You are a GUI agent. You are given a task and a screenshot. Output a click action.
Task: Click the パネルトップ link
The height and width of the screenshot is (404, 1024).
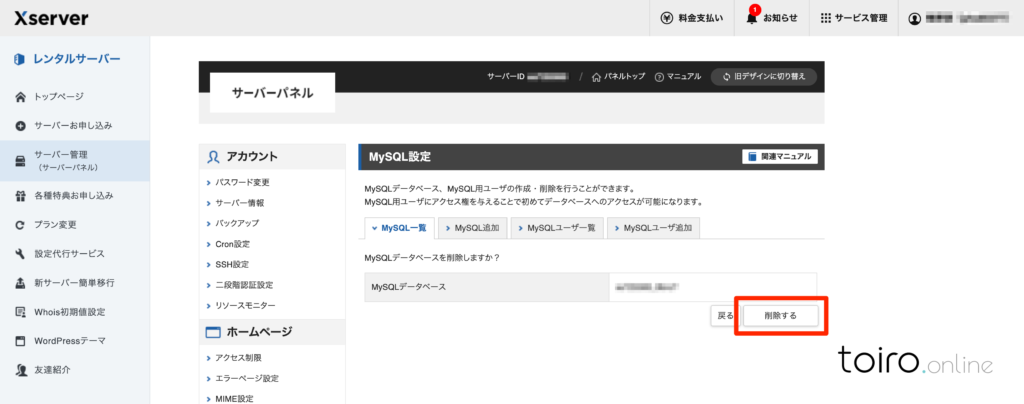pos(619,77)
